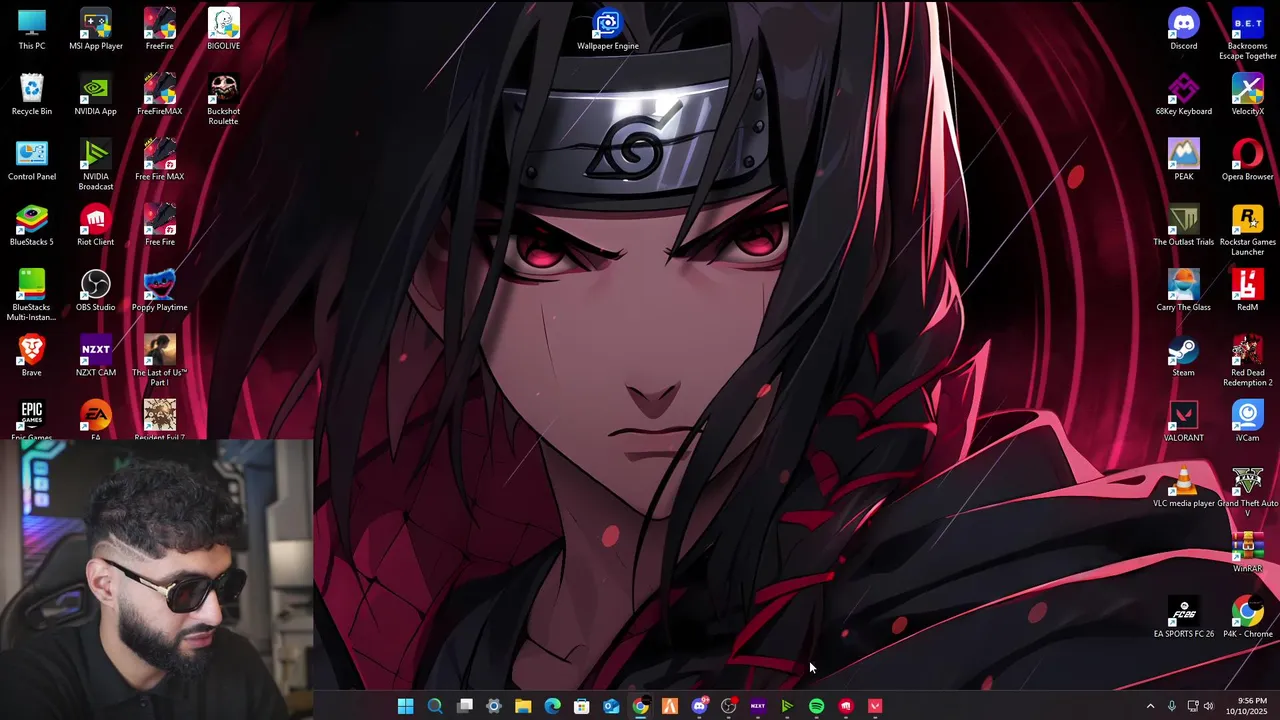1280x720 pixels.
Task: Open volume control in system tray
Action: 1208,706
